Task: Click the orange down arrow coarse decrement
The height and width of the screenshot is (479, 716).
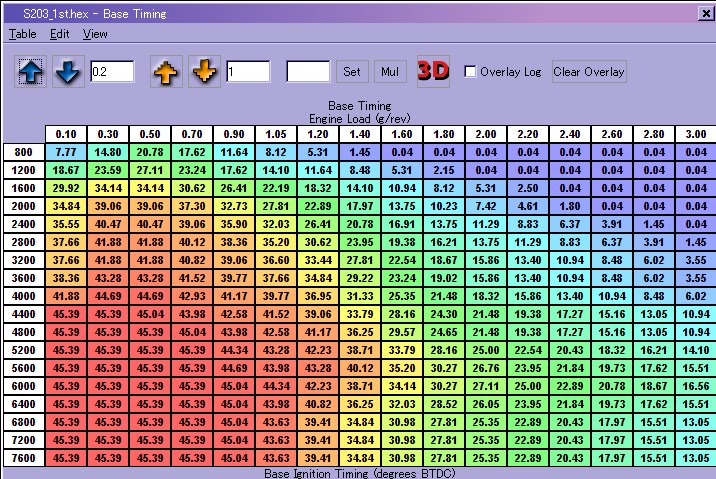Action: pyautogui.click(x=204, y=72)
